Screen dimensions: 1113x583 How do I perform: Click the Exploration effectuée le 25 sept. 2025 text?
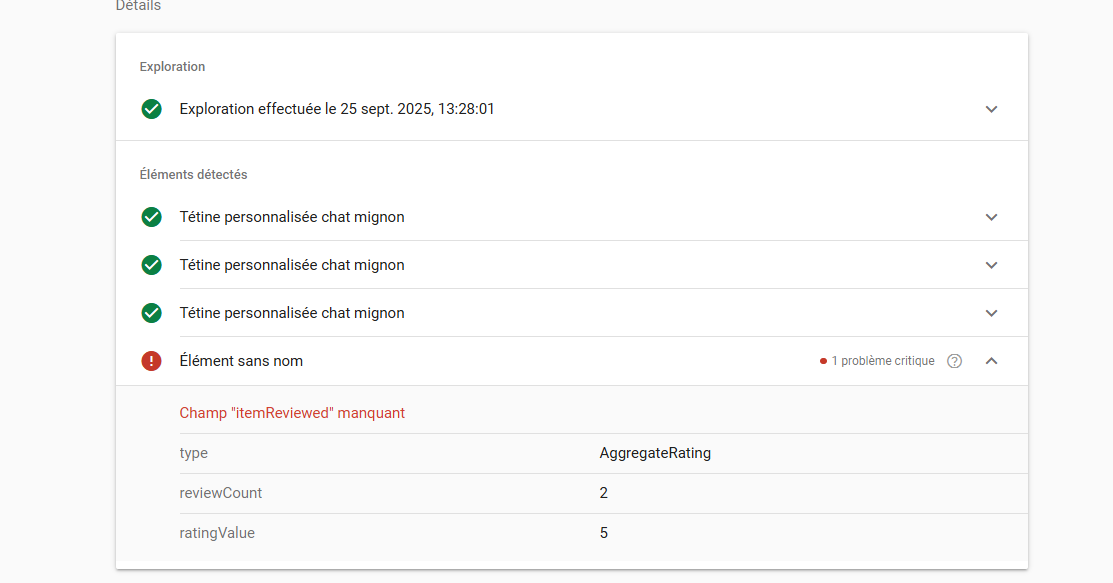[337, 109]
